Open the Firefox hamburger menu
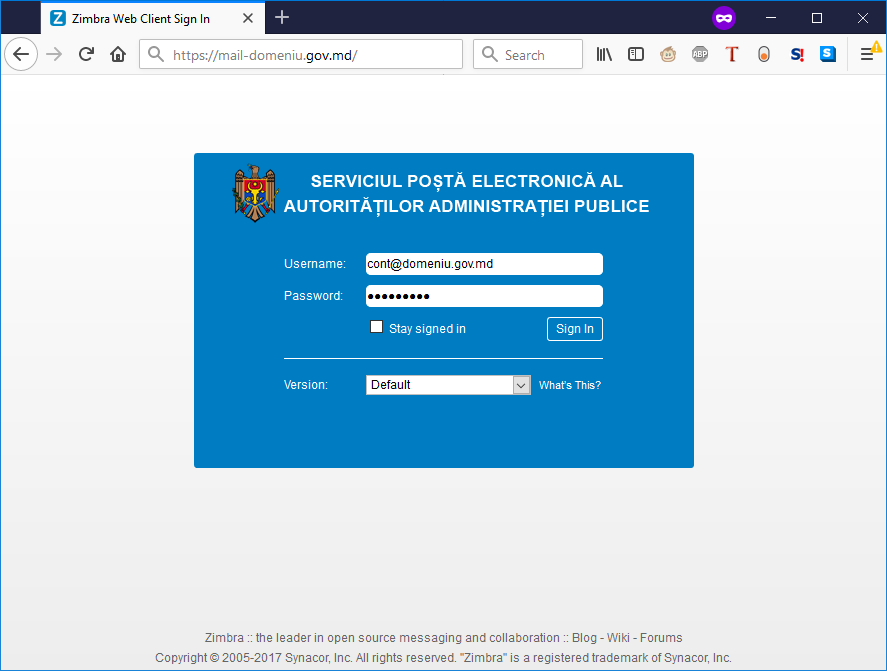 tap(866, 54)
